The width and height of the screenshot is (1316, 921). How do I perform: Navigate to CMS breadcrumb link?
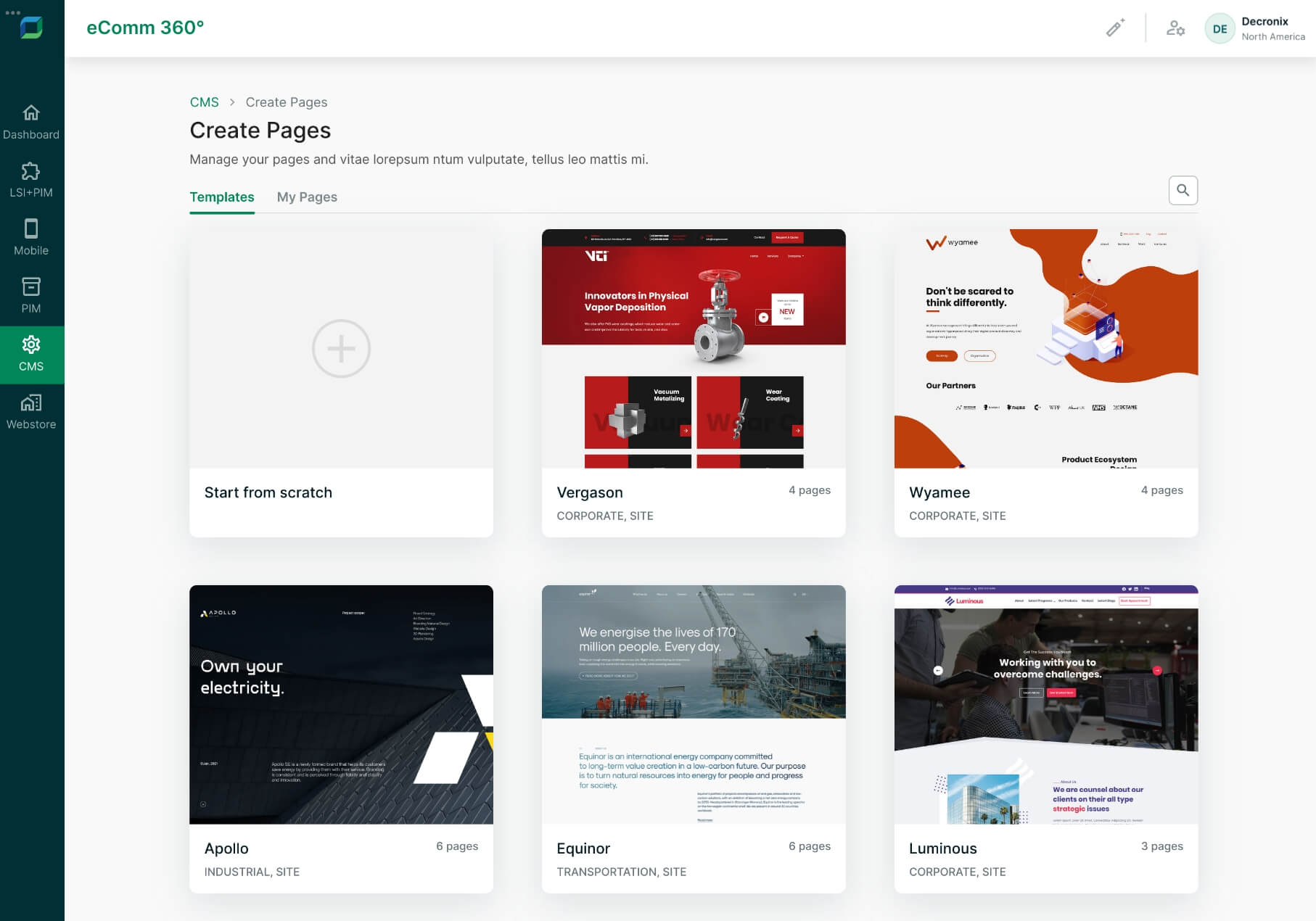204,102
